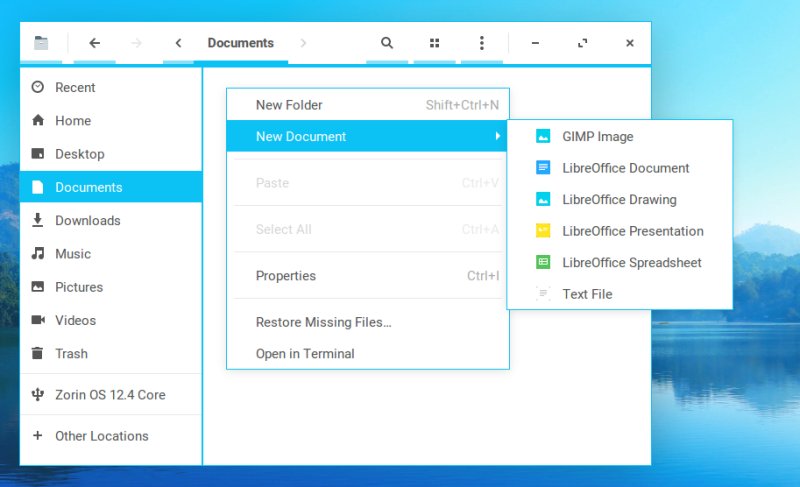Viewport: 800px width, 487px height.
Task: Click the trash can icon
Action: [x=37, y=353]
